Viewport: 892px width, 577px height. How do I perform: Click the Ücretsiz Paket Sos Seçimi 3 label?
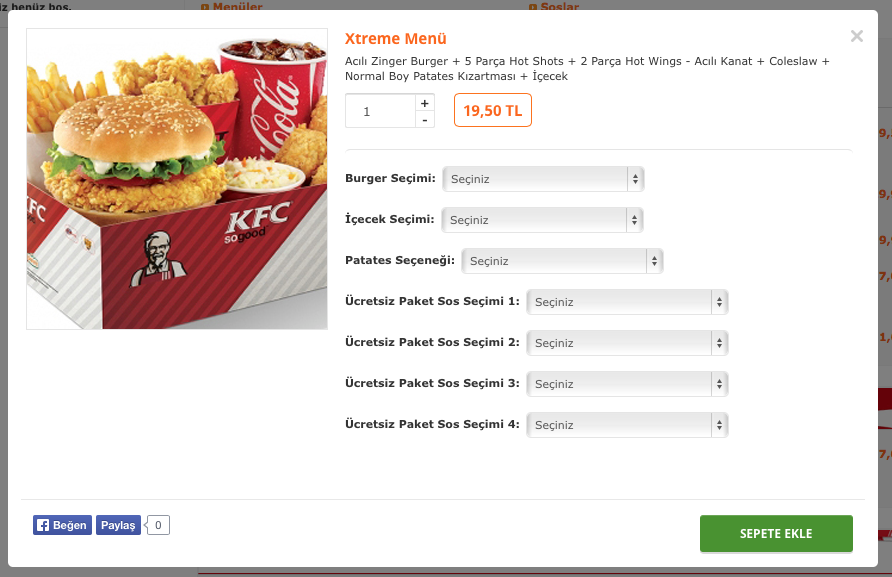click(x=432, y=383)
